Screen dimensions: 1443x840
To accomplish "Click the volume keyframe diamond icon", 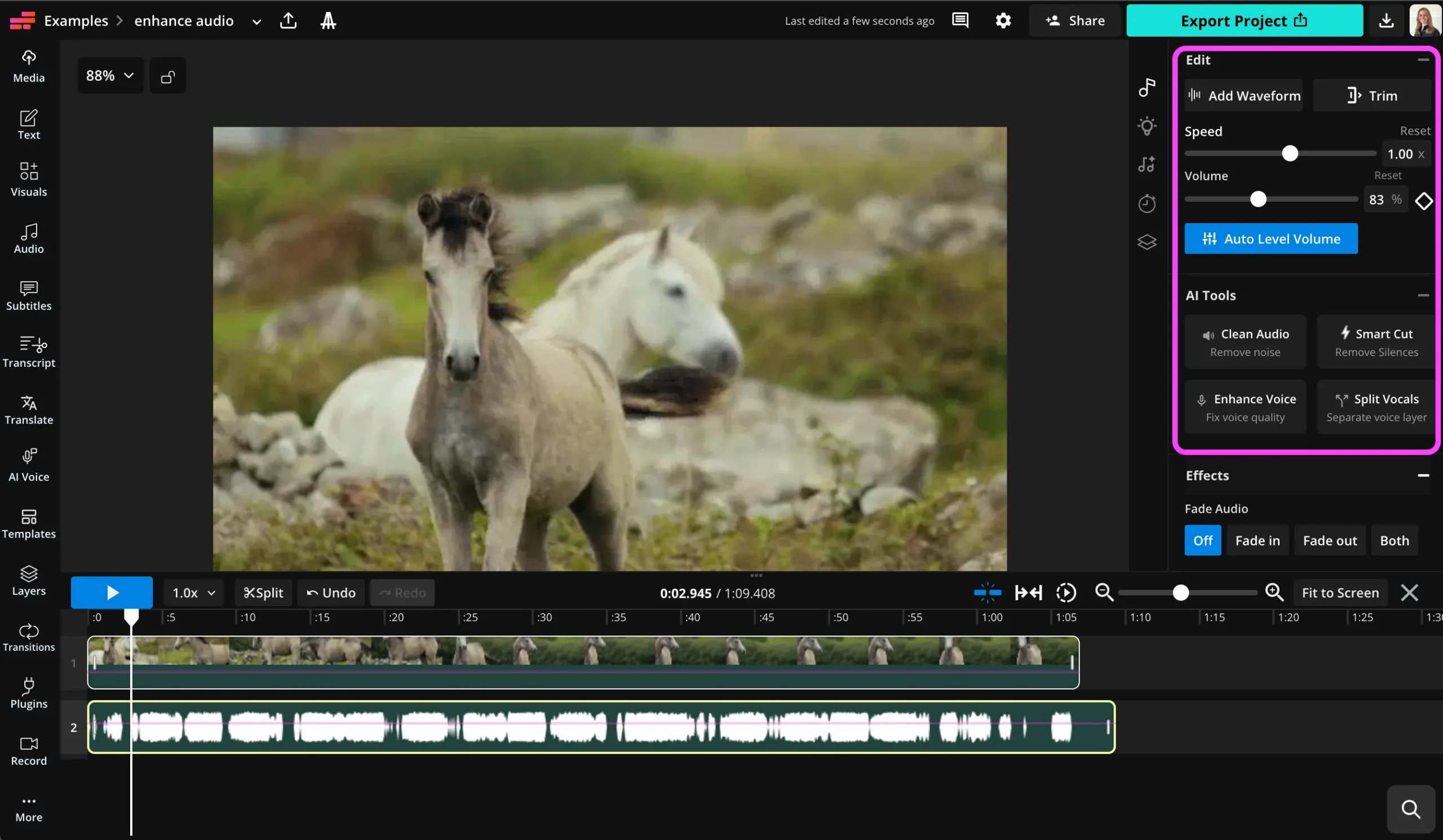I will tap(1423, 200).
